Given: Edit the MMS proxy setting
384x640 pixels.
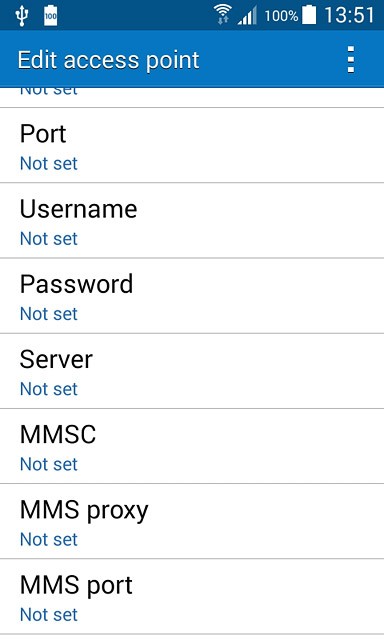Looking at the screenshot, I should [x=192, y=521].
